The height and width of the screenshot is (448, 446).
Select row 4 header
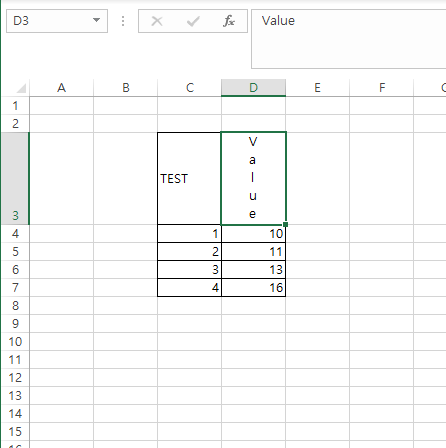[15, 234]
